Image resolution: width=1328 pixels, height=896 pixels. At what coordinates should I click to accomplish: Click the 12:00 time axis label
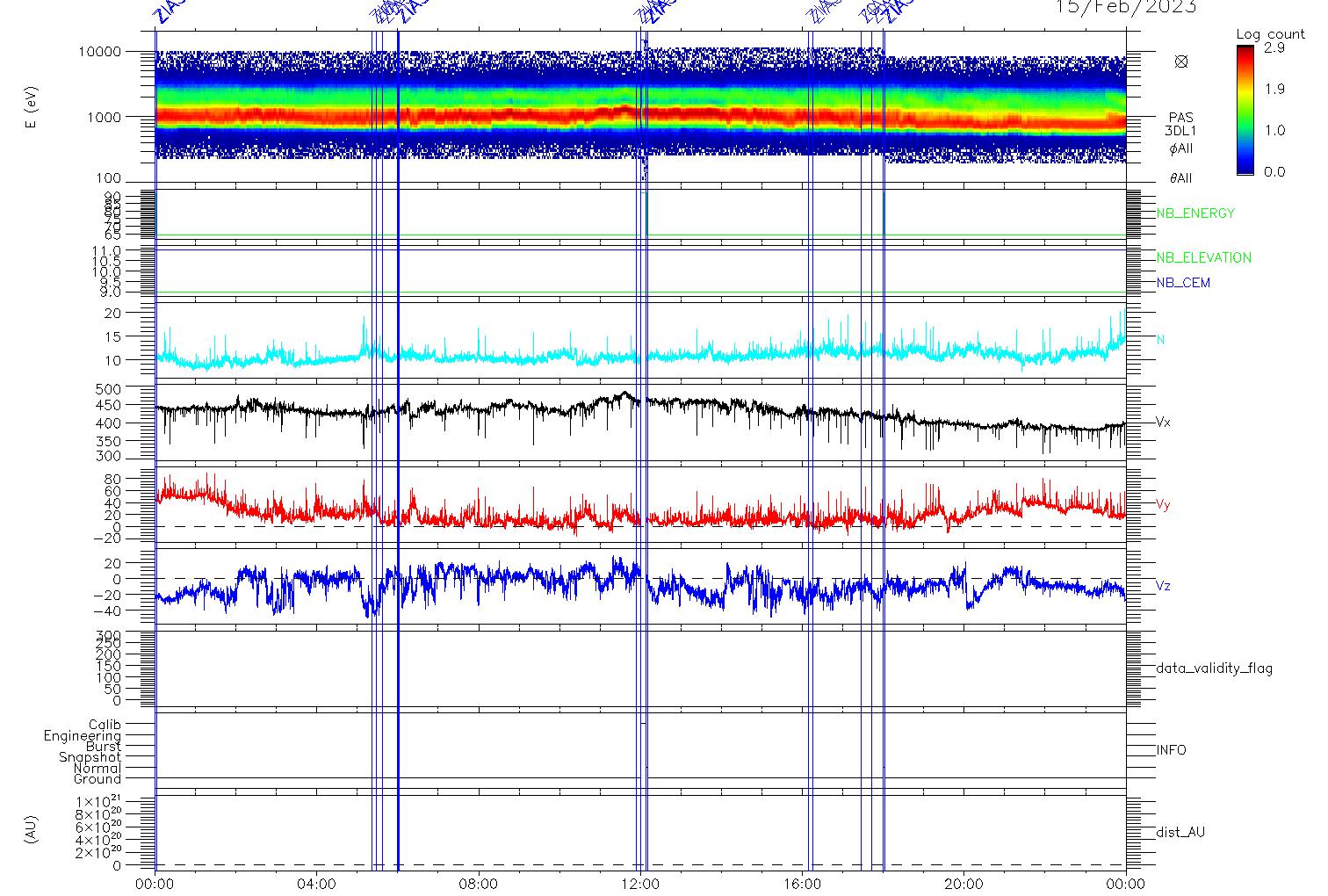(640, 884)
